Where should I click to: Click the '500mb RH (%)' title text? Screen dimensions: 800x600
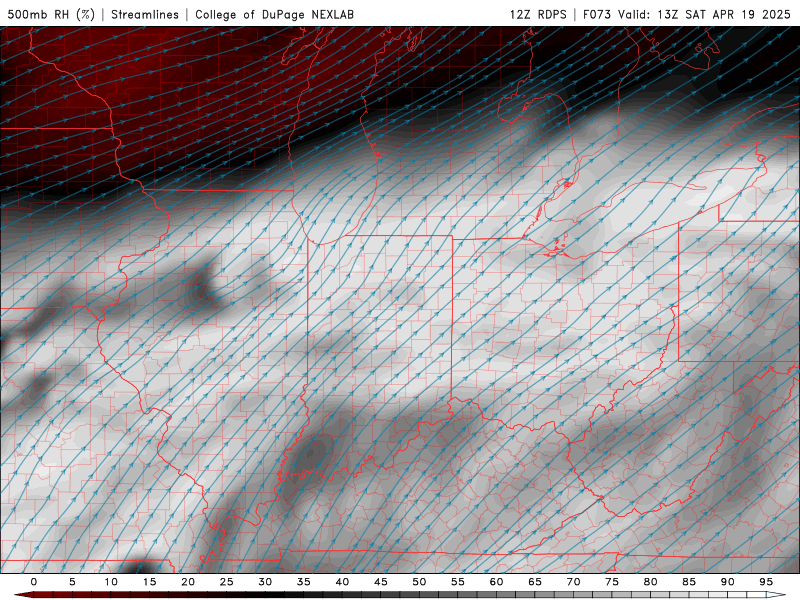click(x=51, y=14)
